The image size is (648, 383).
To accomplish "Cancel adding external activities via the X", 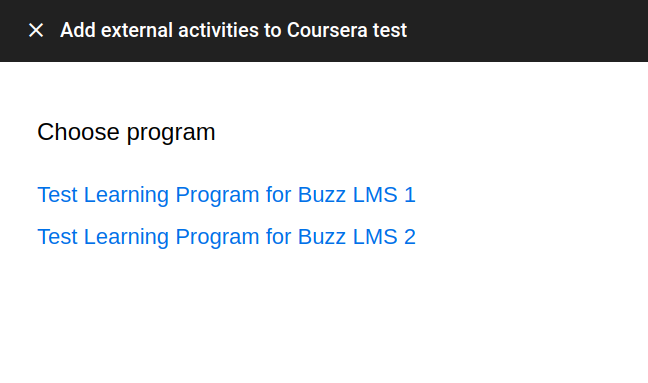I will click(36, 30).
